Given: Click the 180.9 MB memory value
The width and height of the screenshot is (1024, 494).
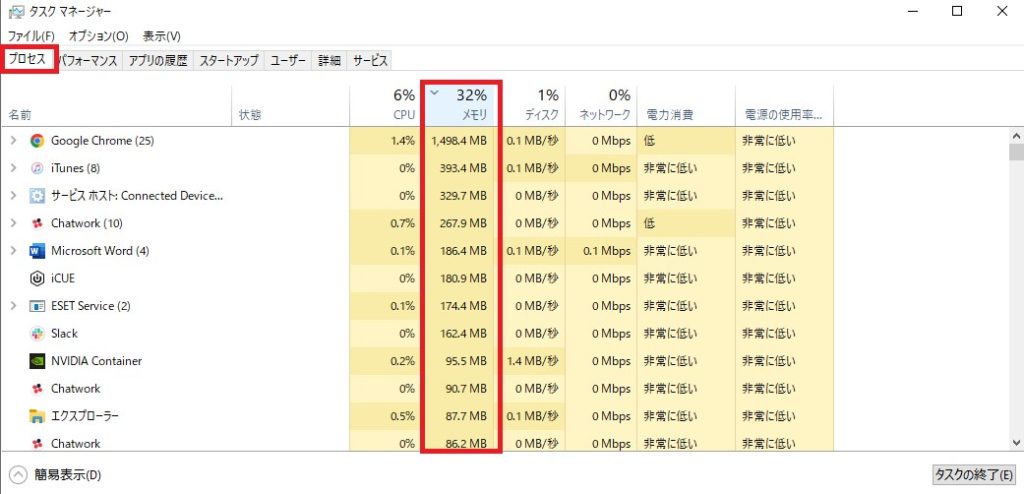Looking at the screenshot, I should [464, 278].
